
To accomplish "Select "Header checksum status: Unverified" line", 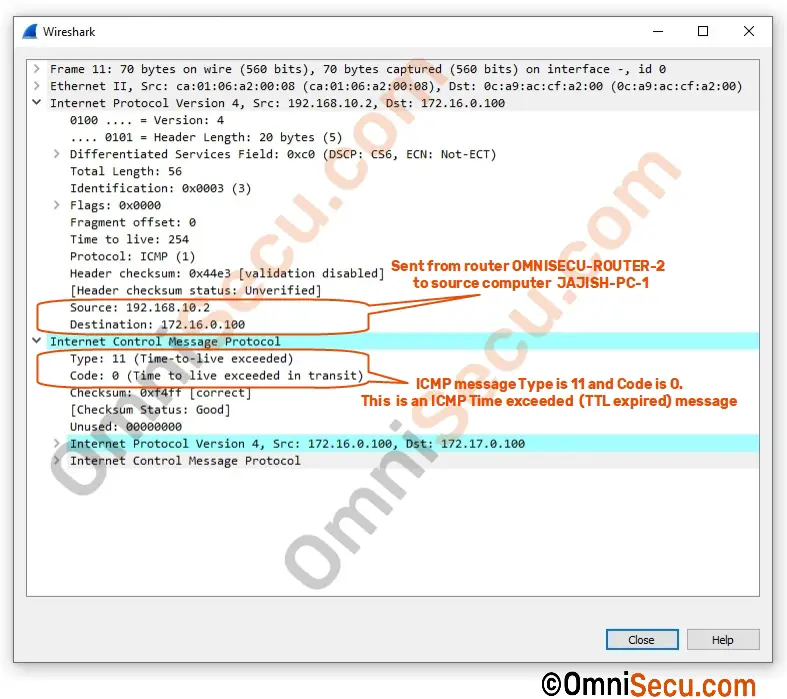I will coord(195,291).
